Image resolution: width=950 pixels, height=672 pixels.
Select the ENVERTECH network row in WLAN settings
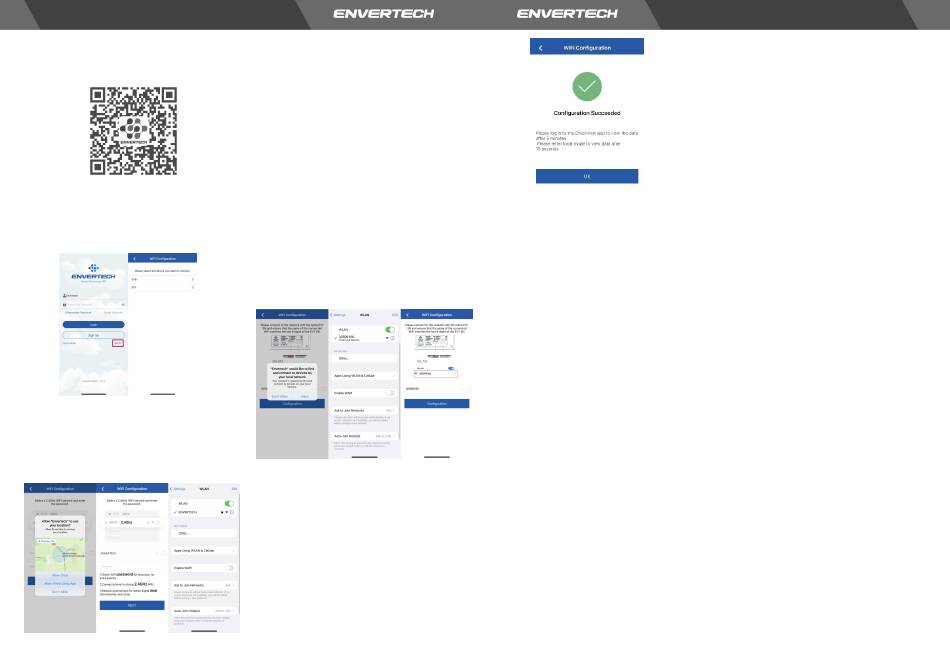tap(204, 513)
